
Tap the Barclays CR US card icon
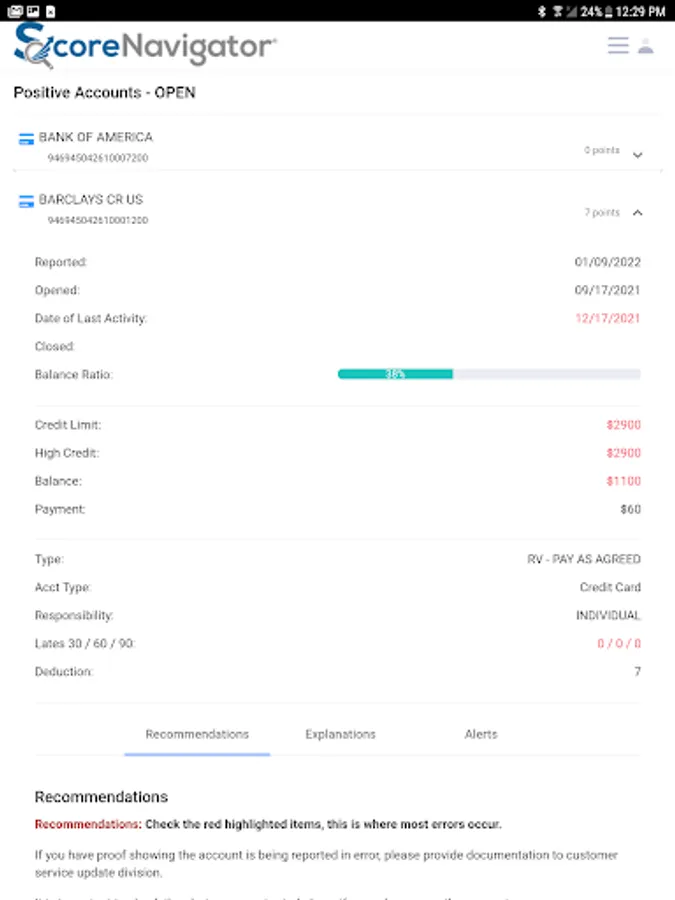(26, 201)
